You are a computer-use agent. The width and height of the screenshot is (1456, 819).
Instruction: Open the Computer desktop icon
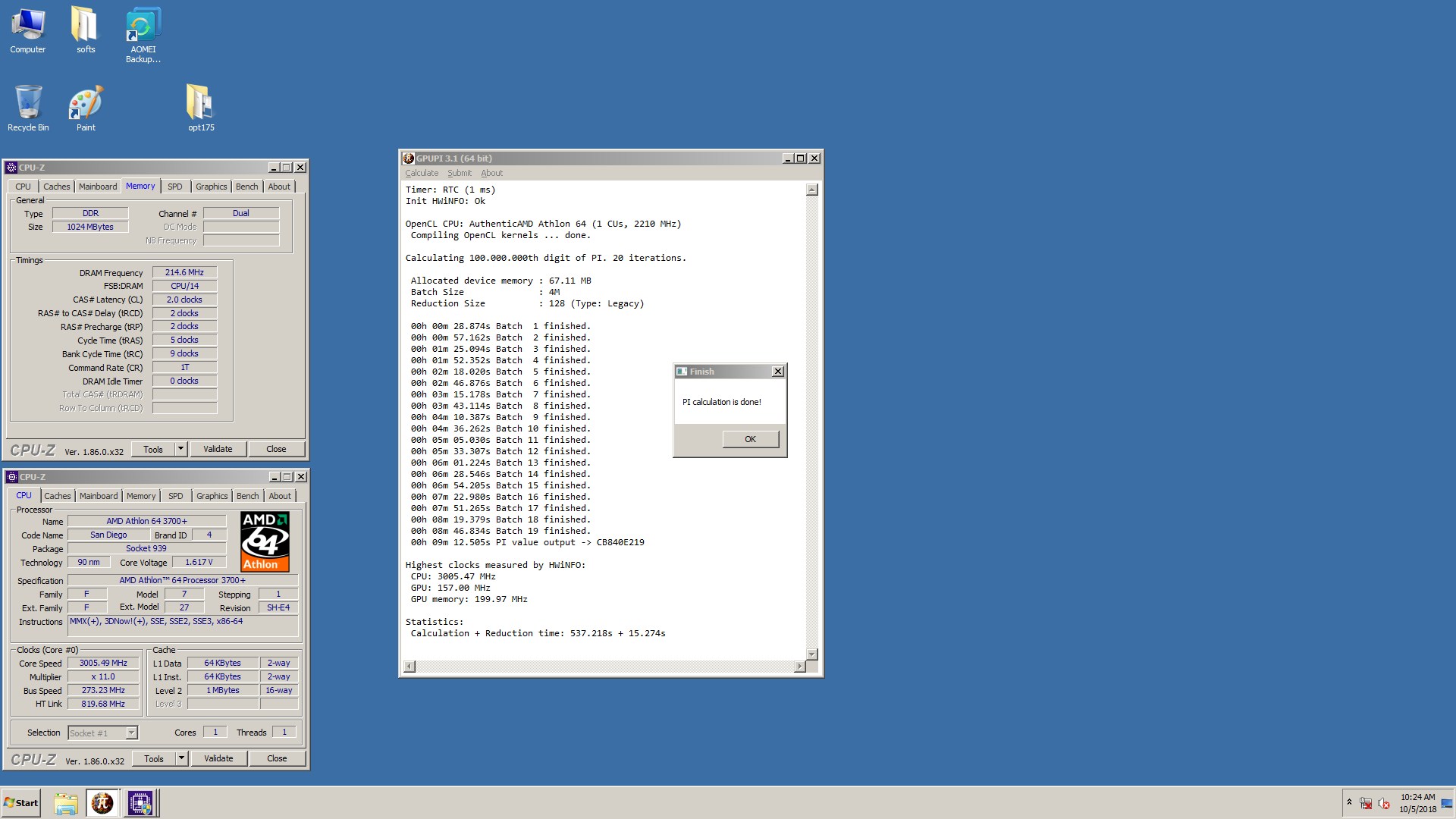coord(28,30)
